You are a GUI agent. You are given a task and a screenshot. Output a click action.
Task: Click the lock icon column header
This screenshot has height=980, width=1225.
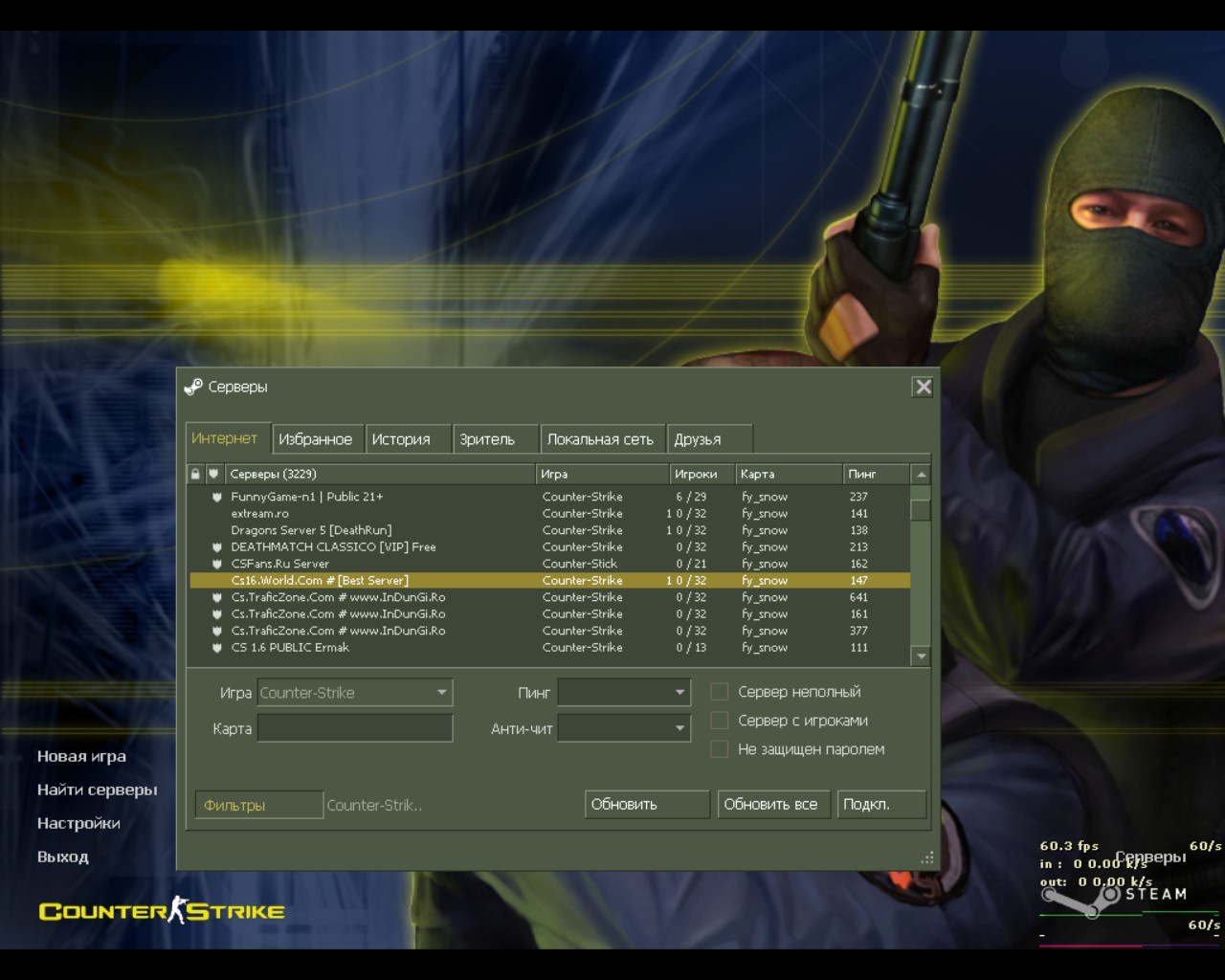coord(195,474)
